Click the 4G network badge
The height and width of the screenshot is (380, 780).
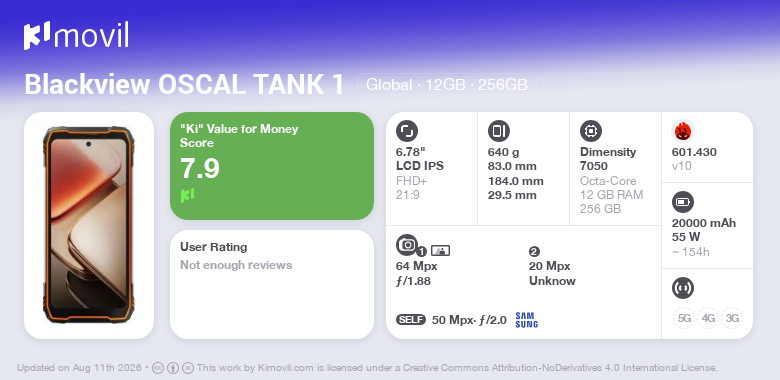(x=708, y=318)
